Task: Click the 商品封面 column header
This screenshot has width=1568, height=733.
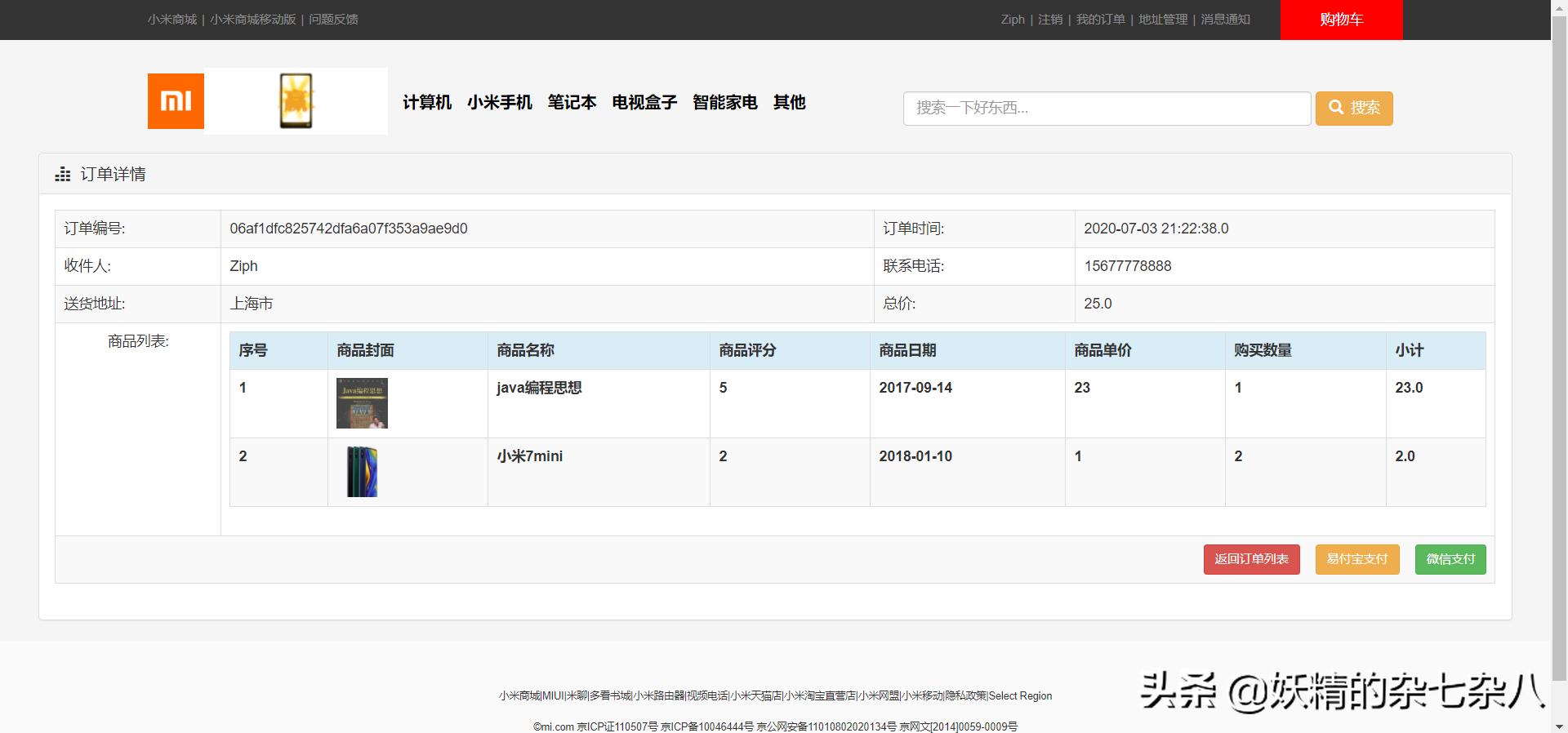Action: [x=365, y=350]
